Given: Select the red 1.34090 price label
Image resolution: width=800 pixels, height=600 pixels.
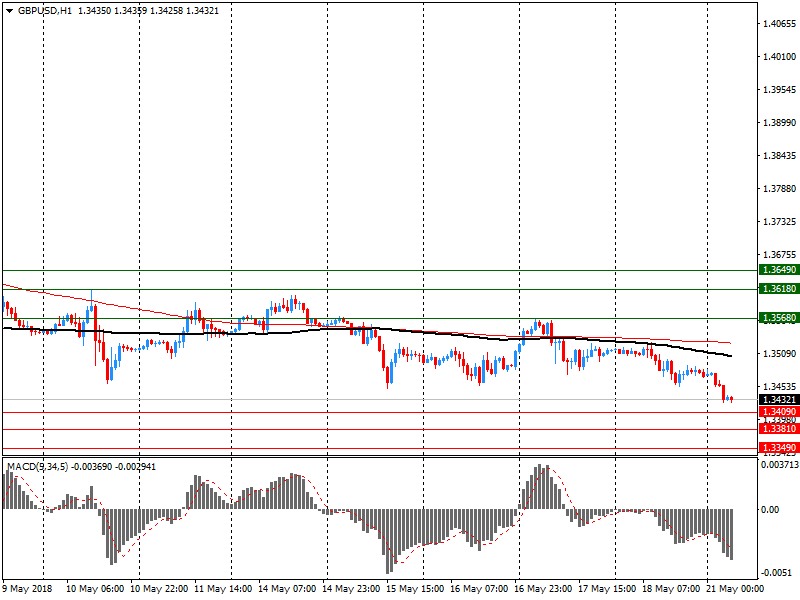Looking at the screenshot, I should [778, 412].
